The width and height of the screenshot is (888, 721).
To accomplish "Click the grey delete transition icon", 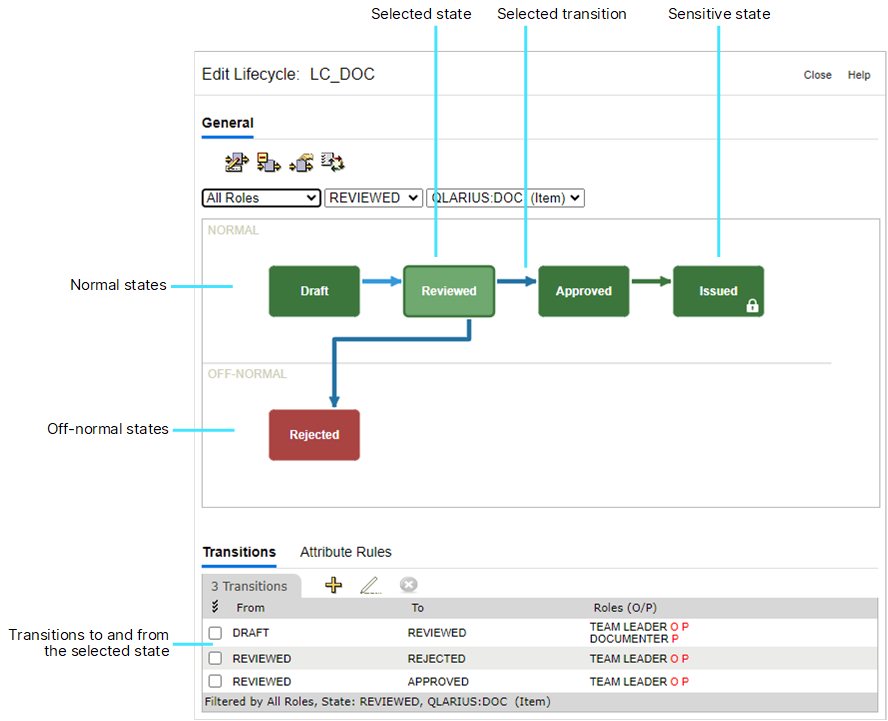I will (x=408, y=586).
